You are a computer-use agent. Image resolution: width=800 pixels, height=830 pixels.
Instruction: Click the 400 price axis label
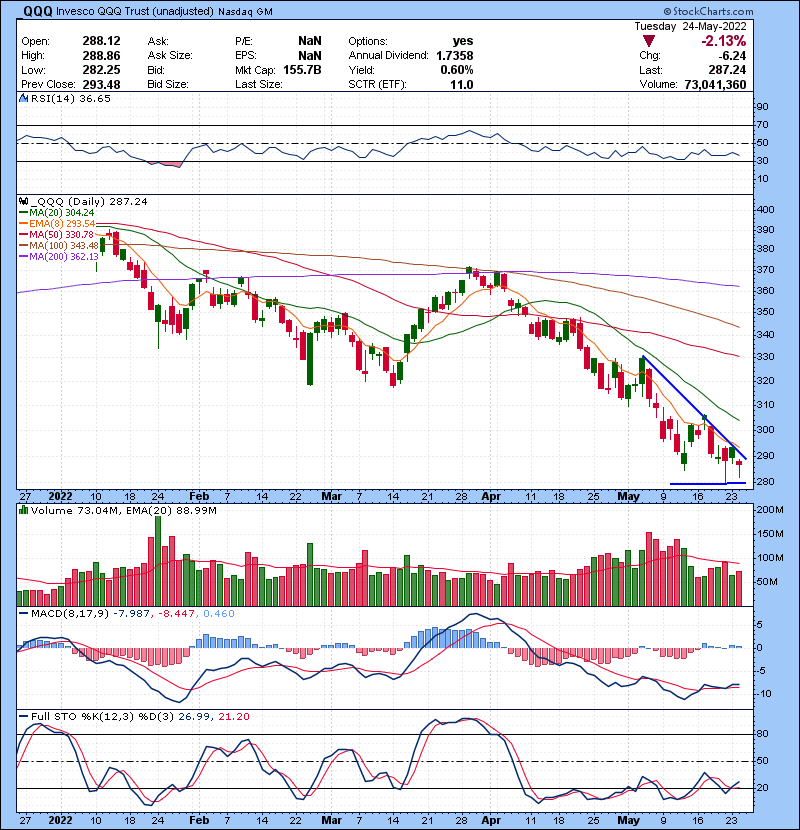point(766,209)
